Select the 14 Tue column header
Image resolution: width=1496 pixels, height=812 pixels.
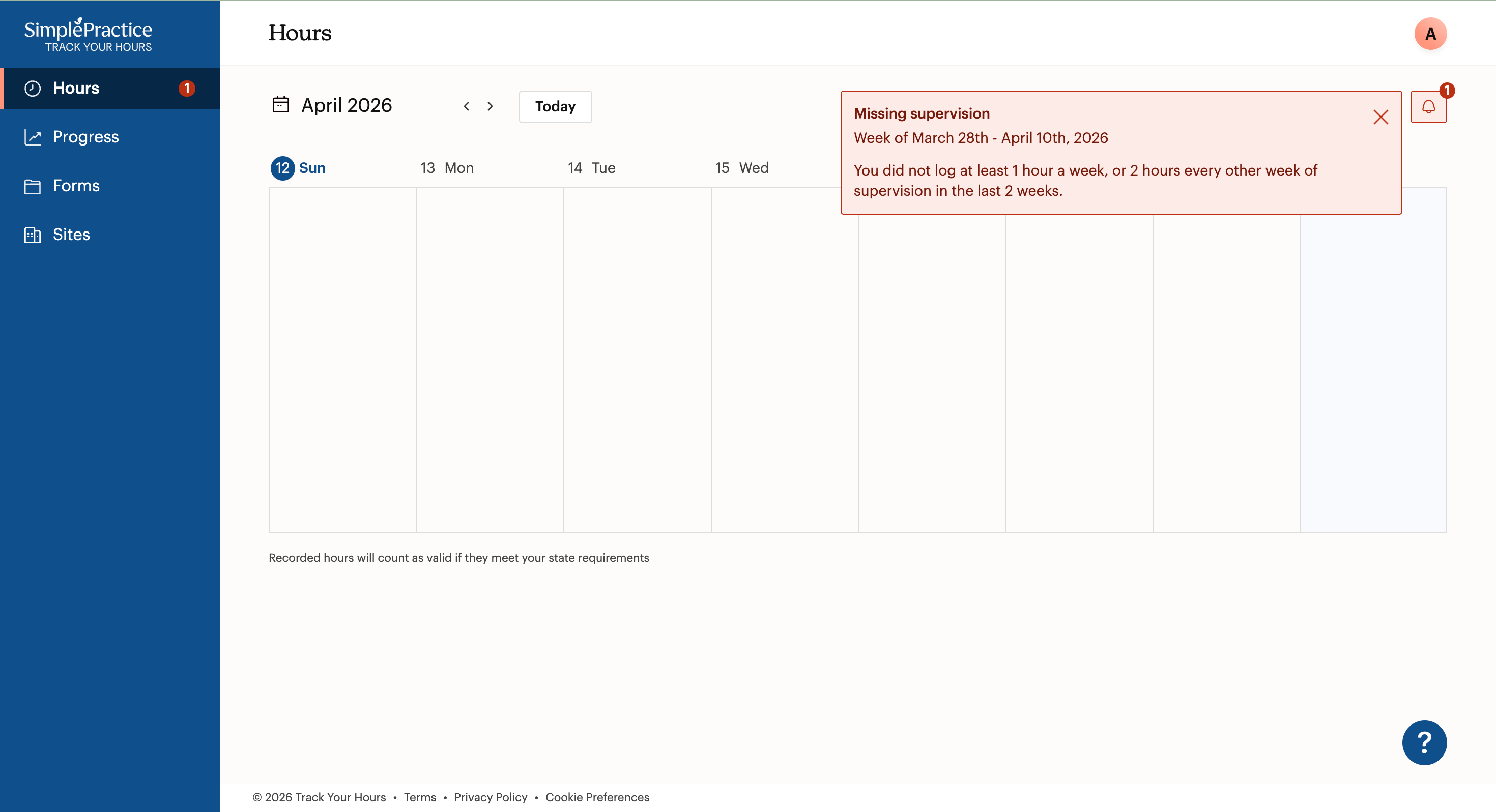pyautogui.click(x=591, y=168)
